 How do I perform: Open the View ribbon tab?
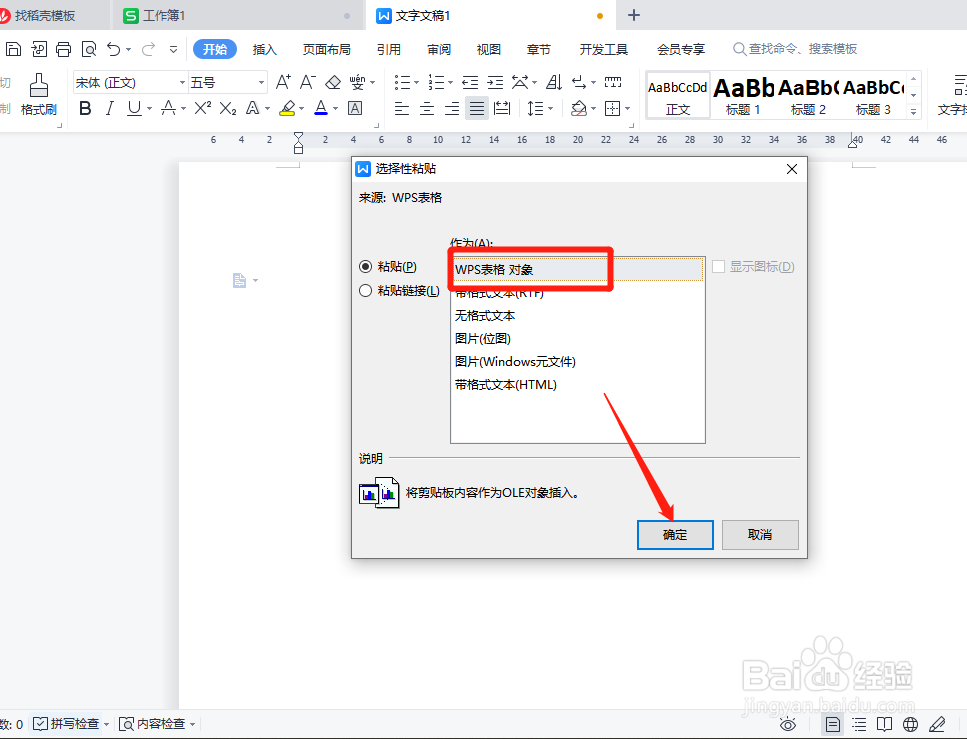pos(488,49)
